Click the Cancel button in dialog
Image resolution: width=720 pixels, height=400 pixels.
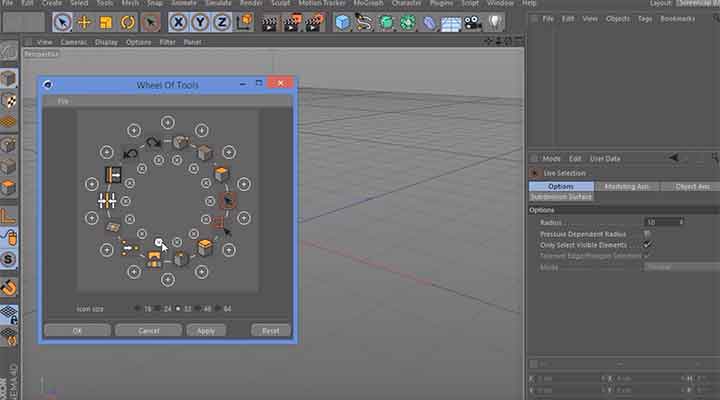coord(148,330)
